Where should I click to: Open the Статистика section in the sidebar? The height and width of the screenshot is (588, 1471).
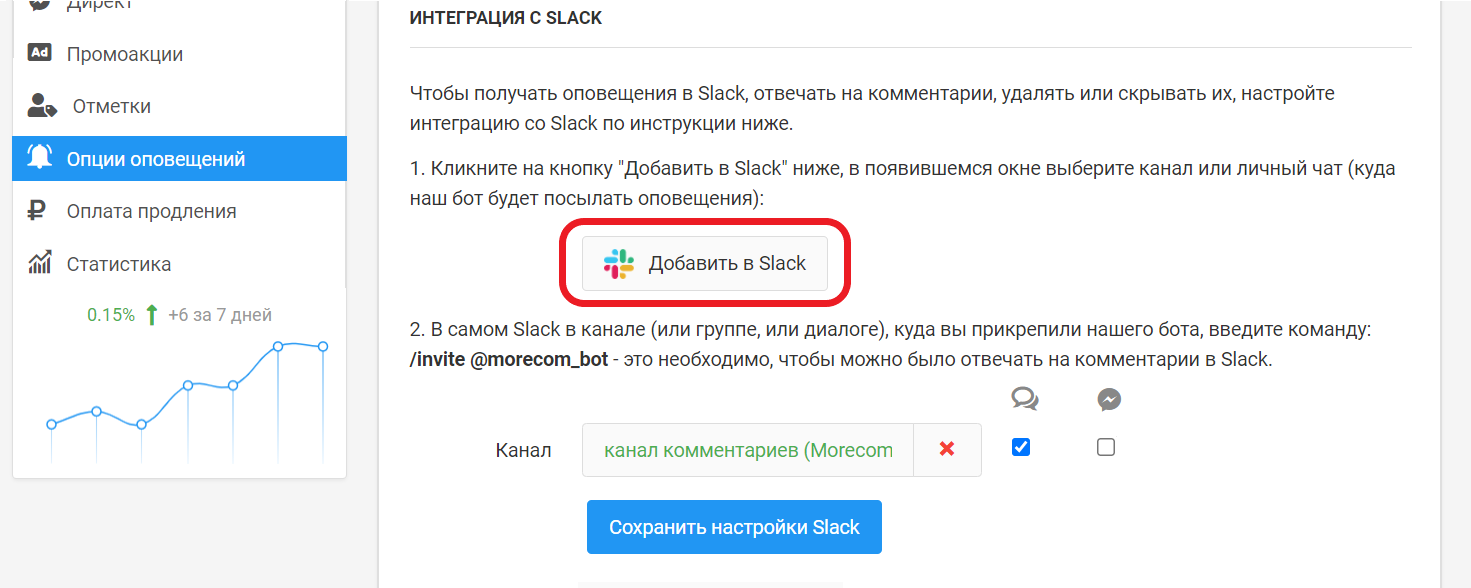click(120, 263)
